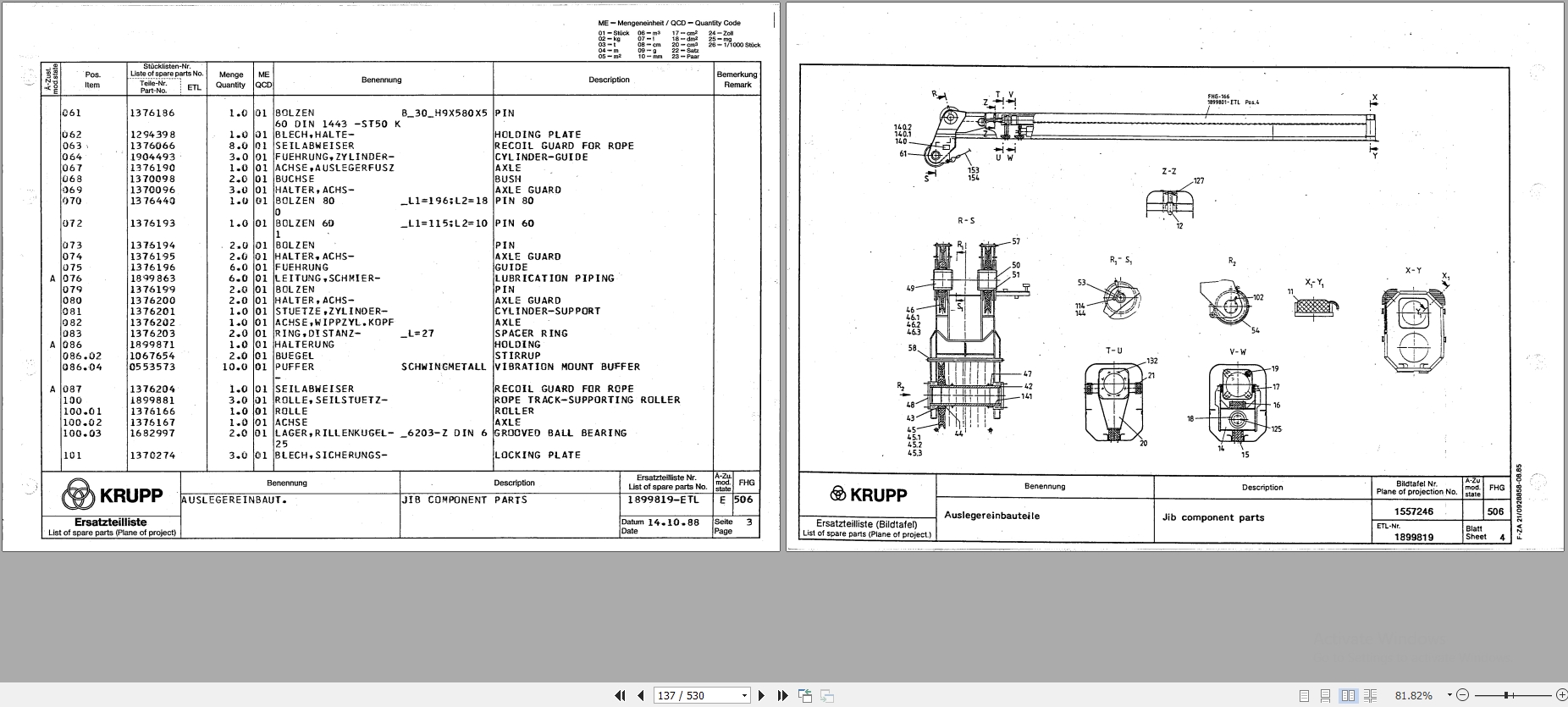Click LOCKING PLATE description
1568x707 pixels.
[x=538, y=455]
